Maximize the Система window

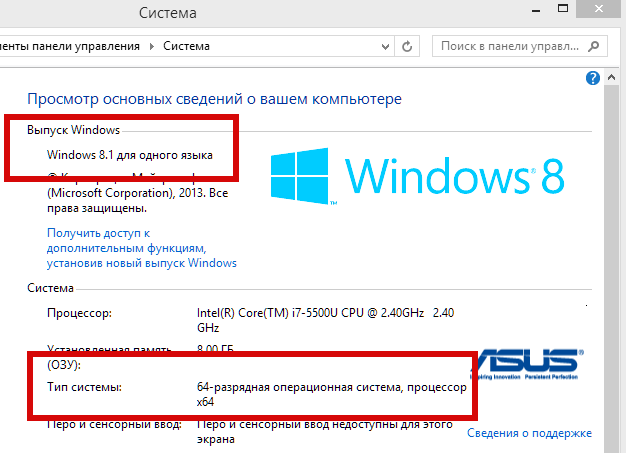tap(563, 8)
